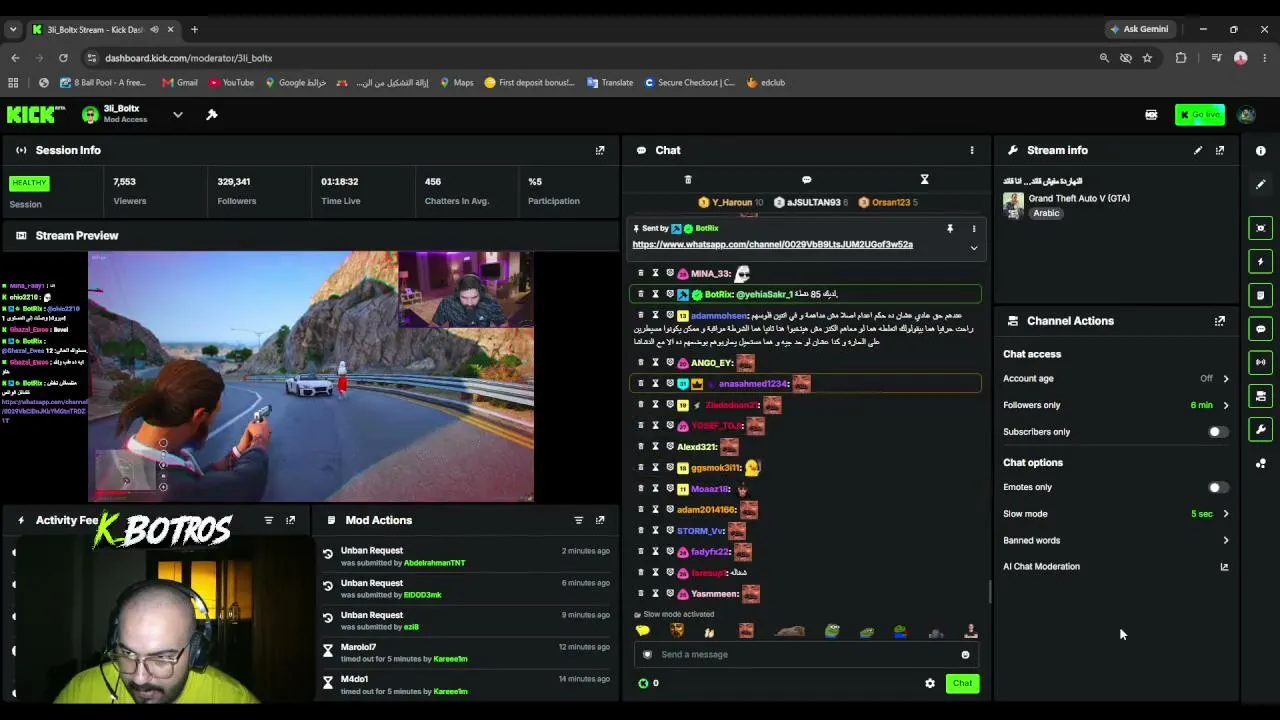This screenshot has width=1280, height=720.
Task: Toggle the Emotes only switch
Action: point(1217,487)
